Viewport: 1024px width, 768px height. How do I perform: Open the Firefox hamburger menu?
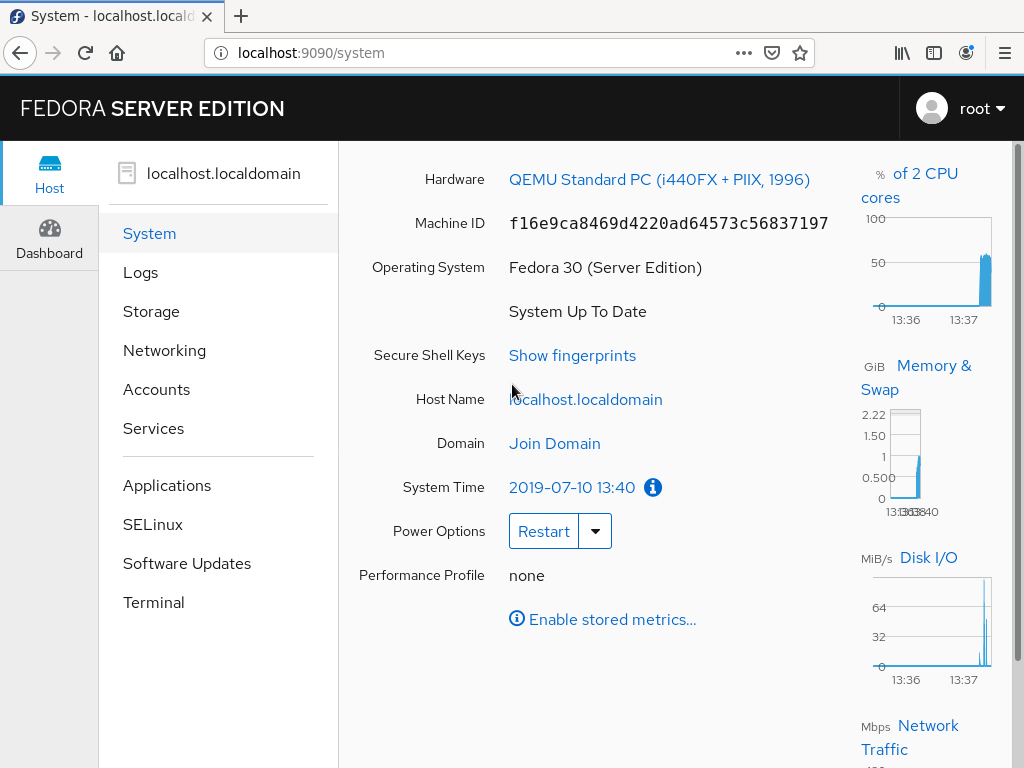1005,53
